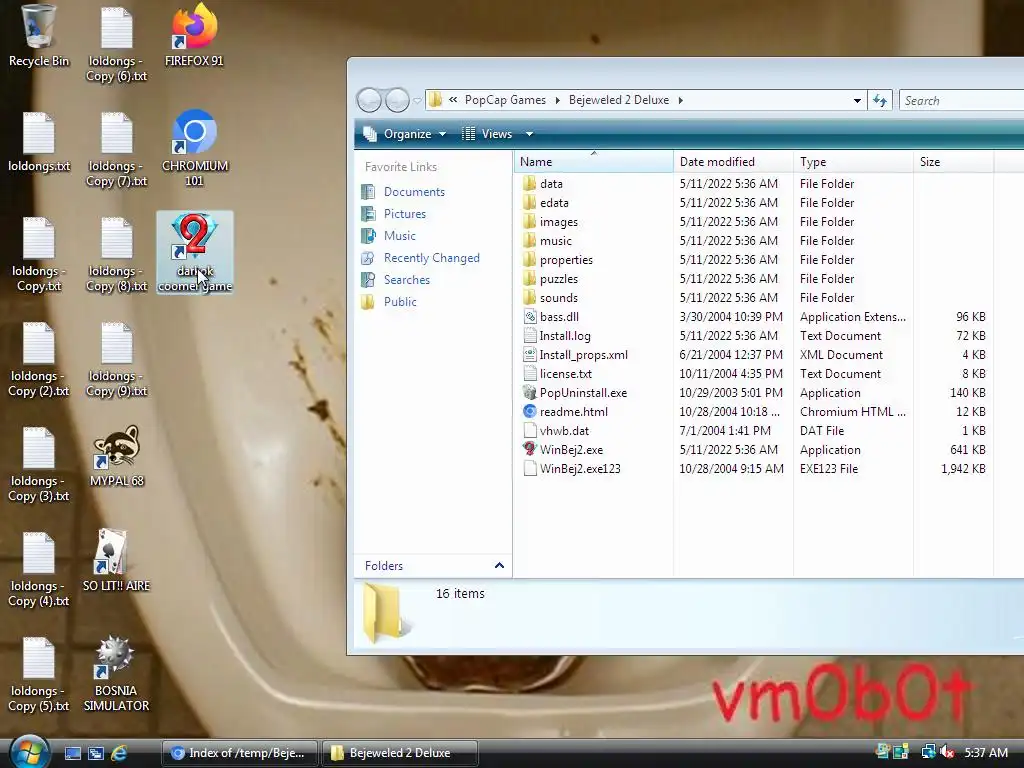Click the Explorer Forward navigation button
The width and height of the screenshot is (1024, 768).
coord(397,100)
